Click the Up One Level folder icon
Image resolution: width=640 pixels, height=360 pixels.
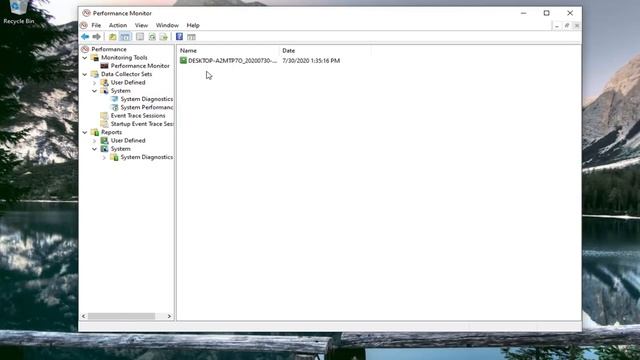[x=113, y=37]
